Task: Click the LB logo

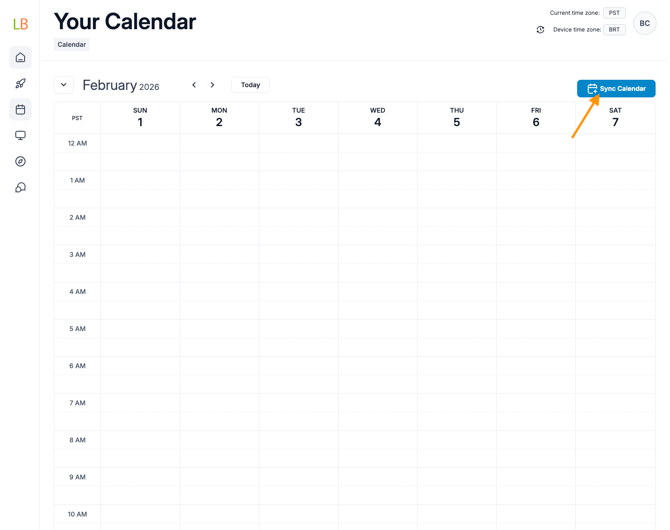Action: (x=20, y=23)
